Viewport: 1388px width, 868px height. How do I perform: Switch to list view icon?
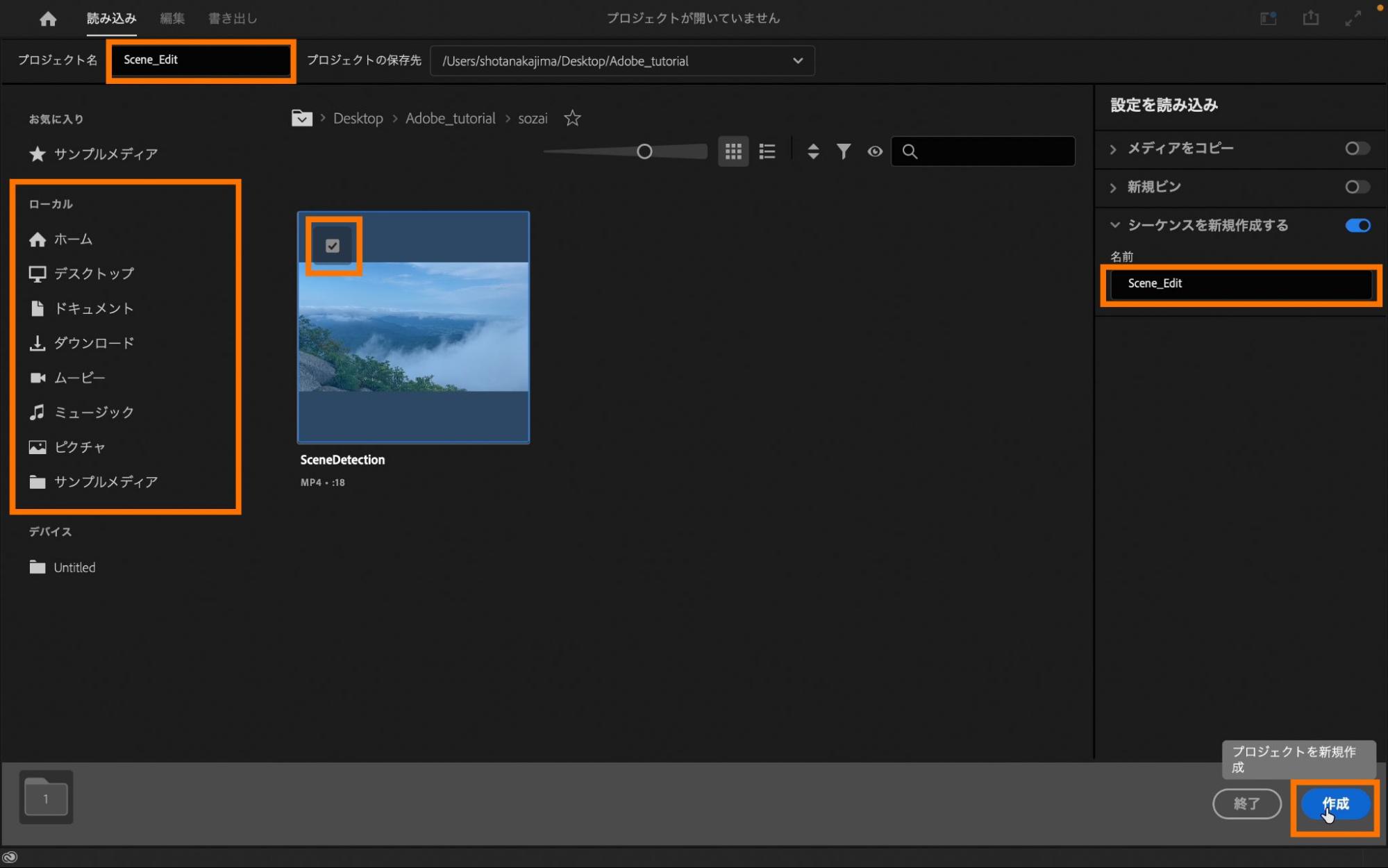tap(767, 151)
